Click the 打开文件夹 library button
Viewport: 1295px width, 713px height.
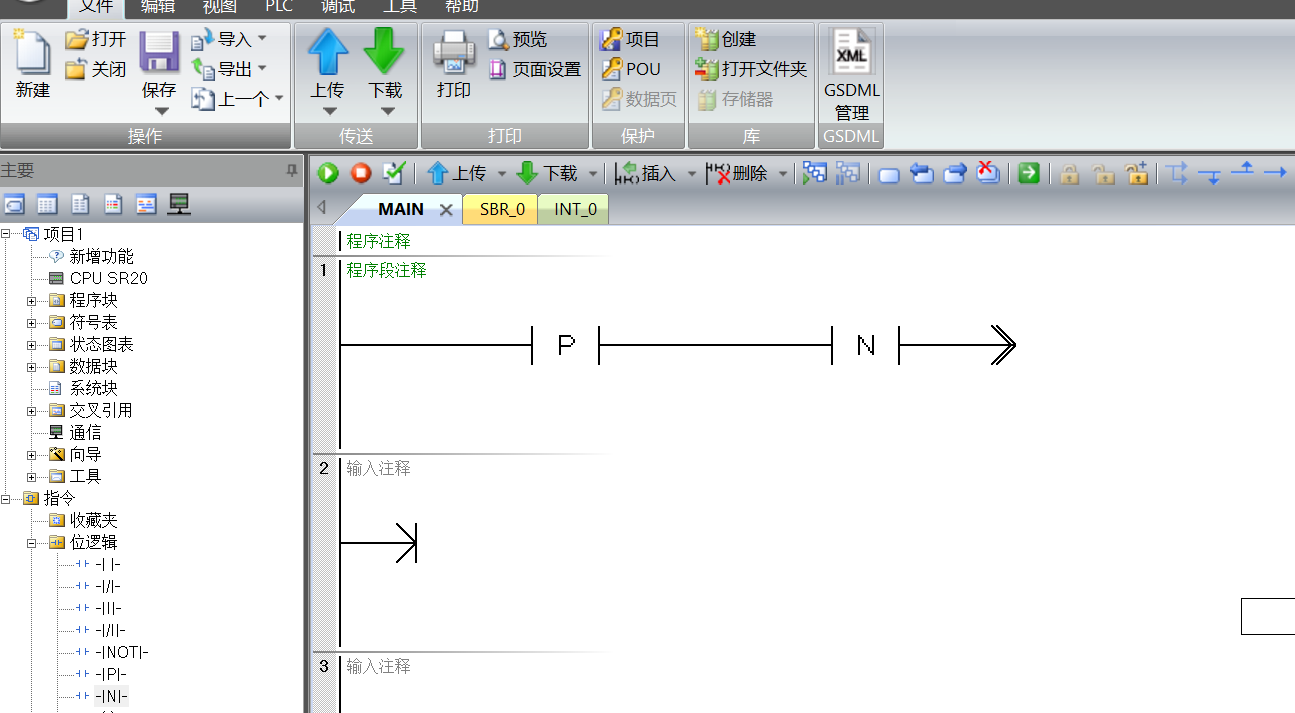pos(752,69)
